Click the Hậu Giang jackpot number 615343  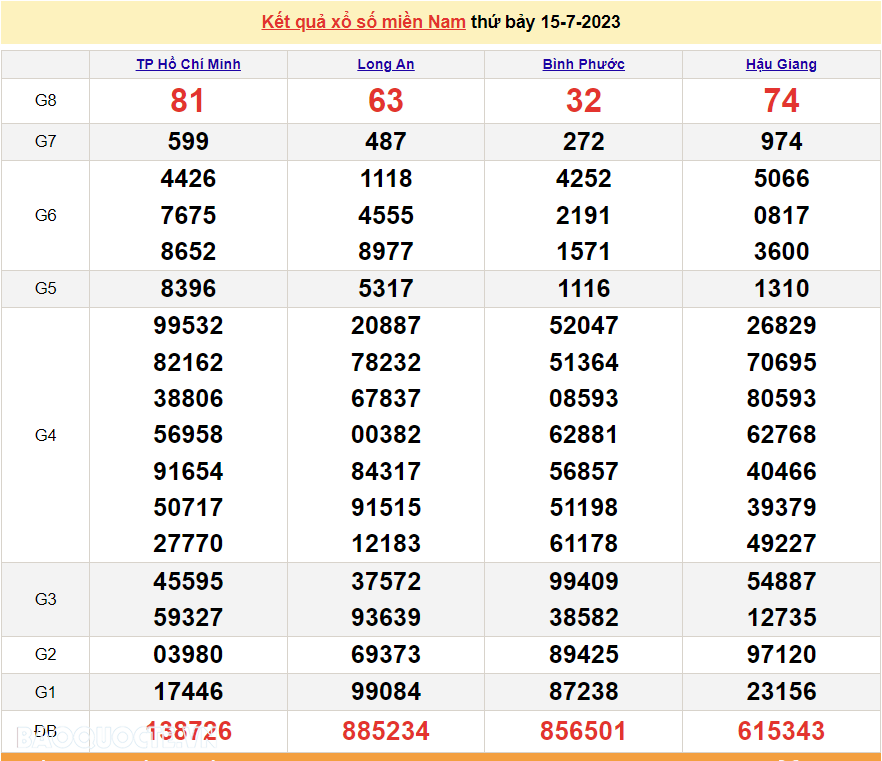pos(781,731)
